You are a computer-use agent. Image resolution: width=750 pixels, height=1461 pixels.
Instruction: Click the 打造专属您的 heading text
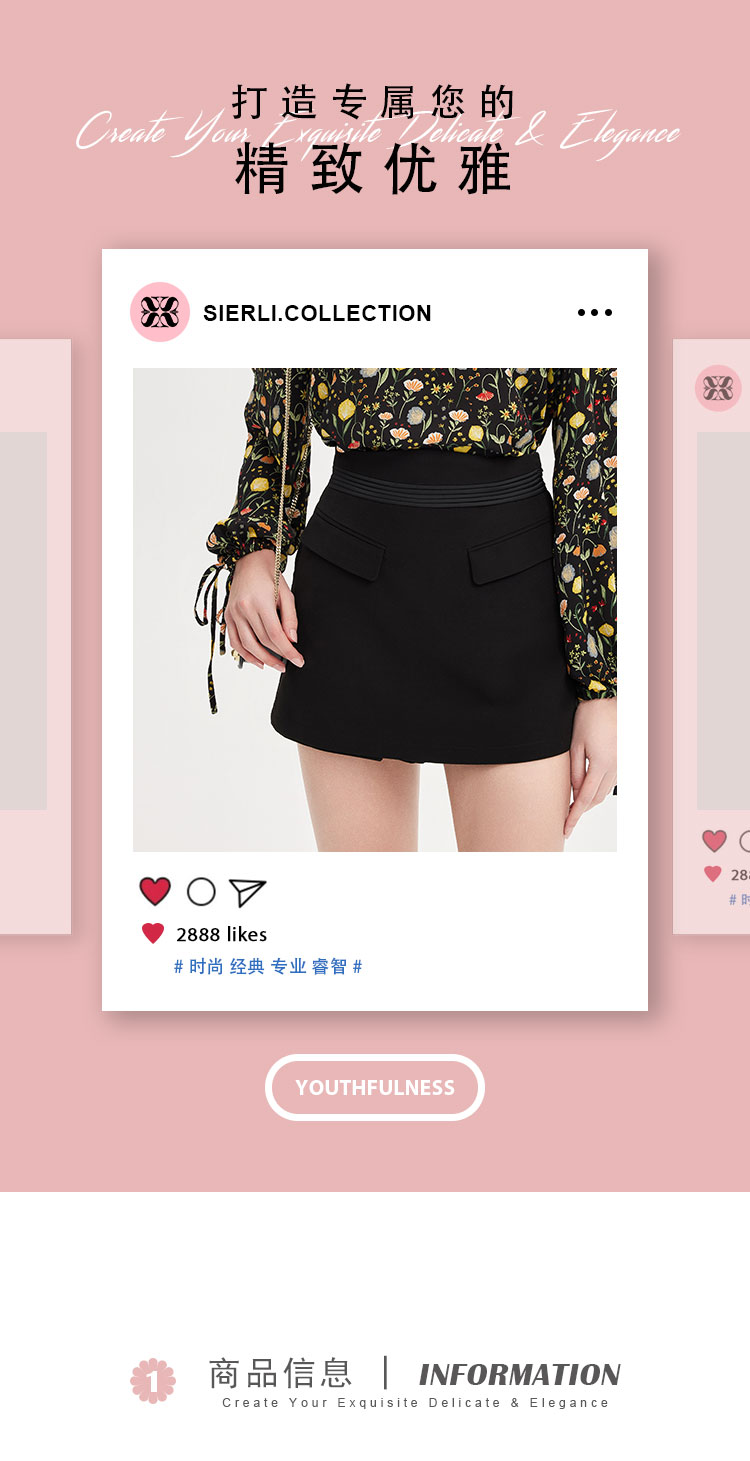coord(374,102)
